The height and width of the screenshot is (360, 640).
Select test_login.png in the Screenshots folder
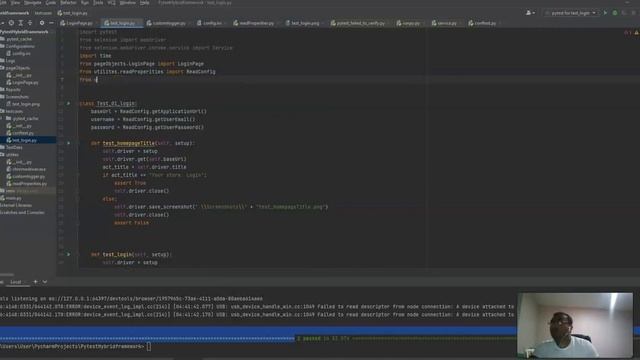[x=23, y=104]
